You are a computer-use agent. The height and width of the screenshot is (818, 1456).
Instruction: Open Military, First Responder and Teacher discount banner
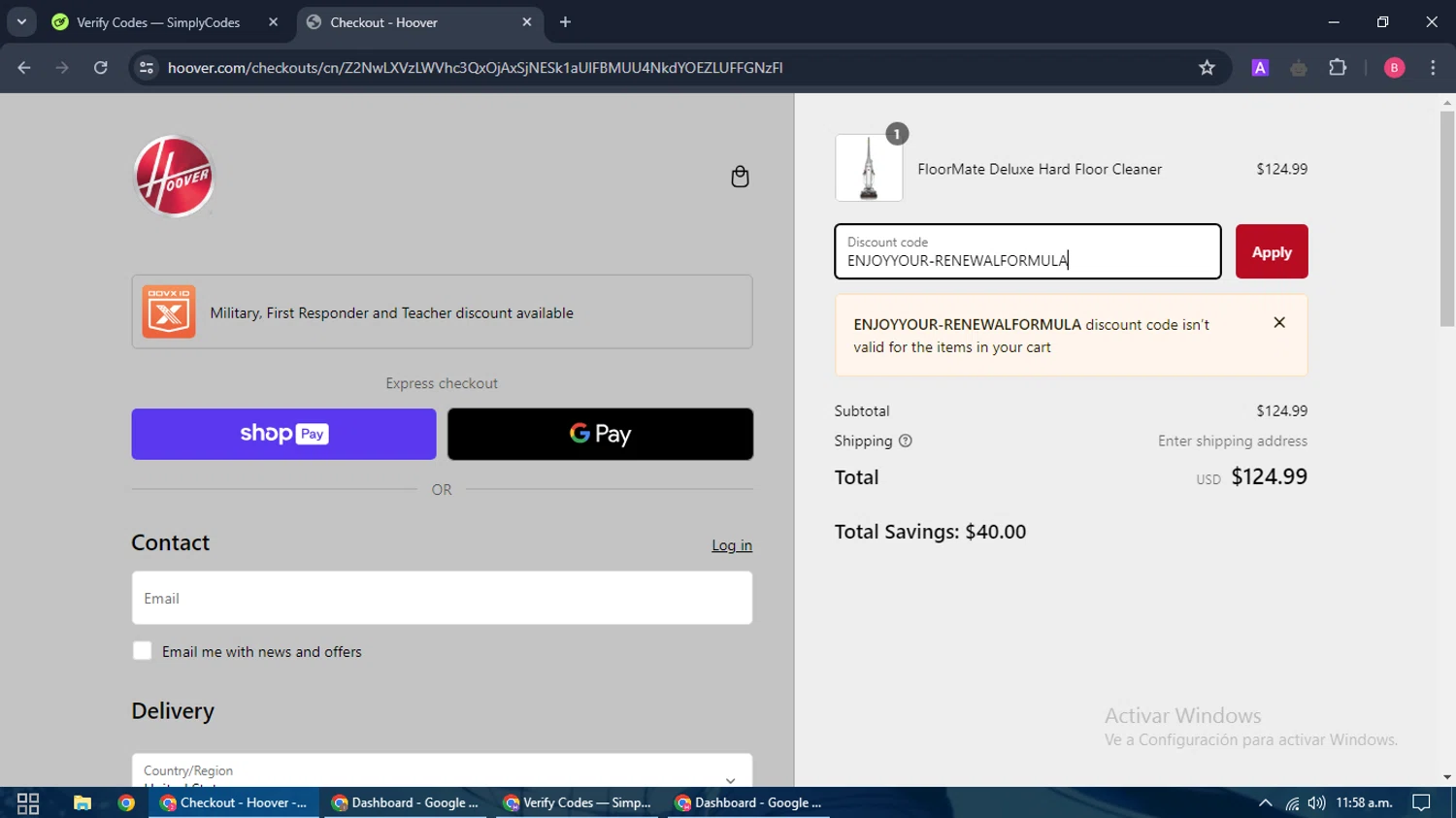[442, 311]
